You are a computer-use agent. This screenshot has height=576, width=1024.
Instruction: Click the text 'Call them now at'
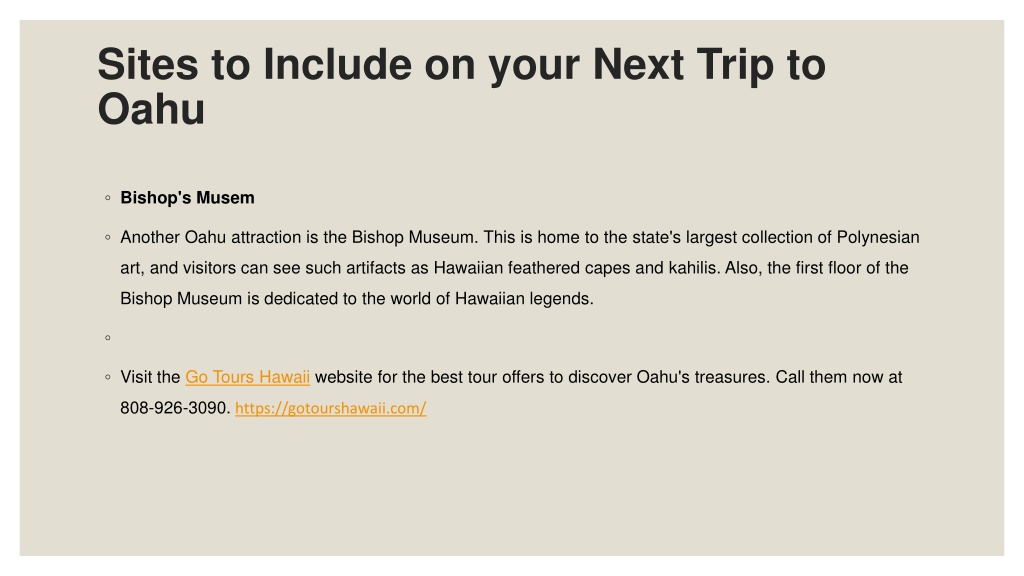[839, 377]
